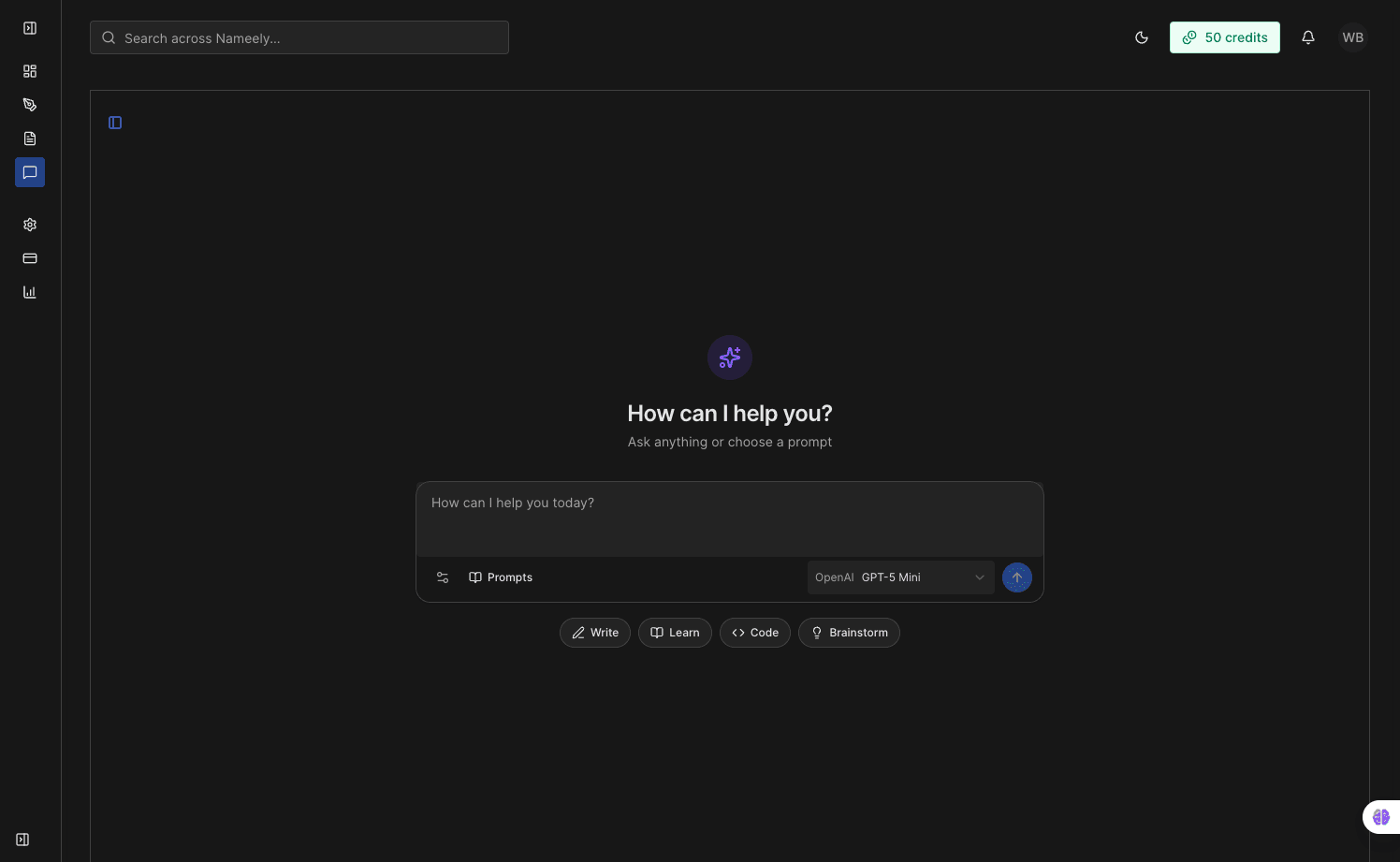Open the AI sparkle assistant bubble
Viewport: 1400px width, 862px height.
(1382, 816)
